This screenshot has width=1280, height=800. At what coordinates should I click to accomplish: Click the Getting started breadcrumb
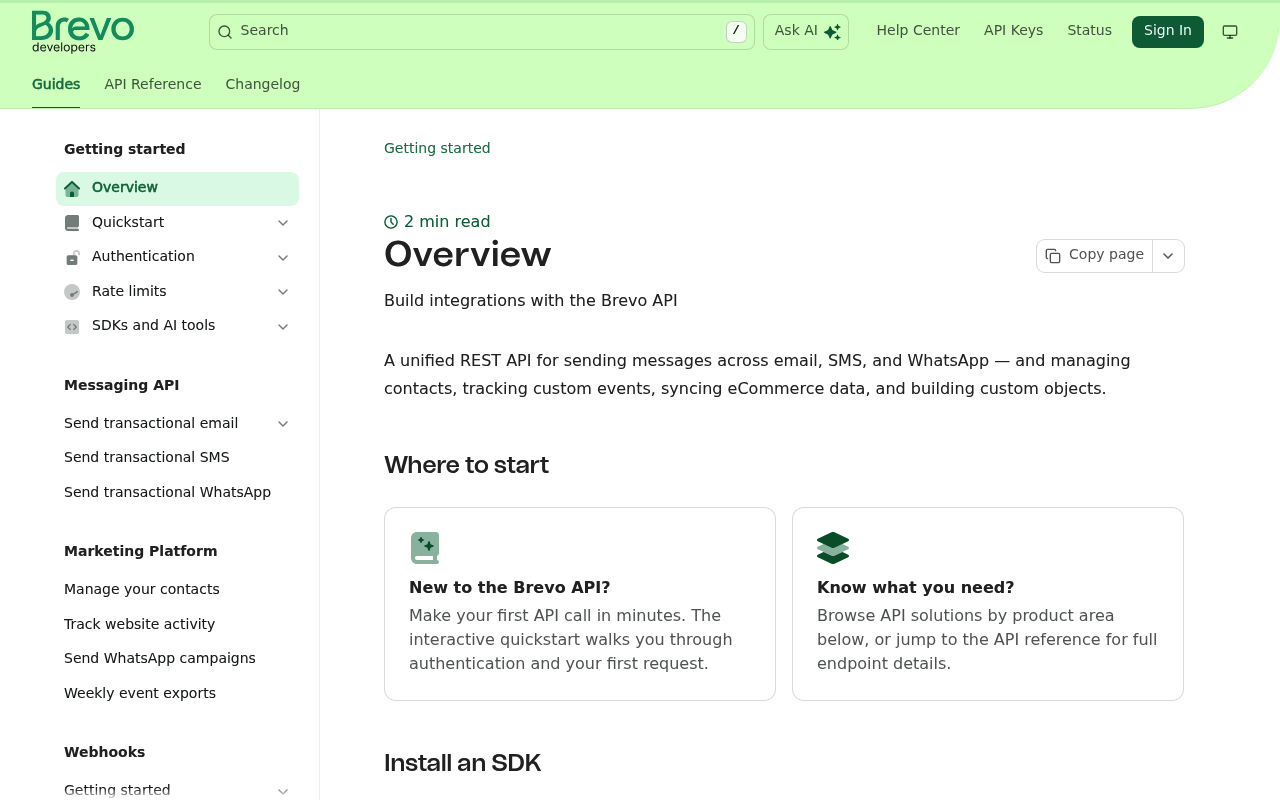437,148
